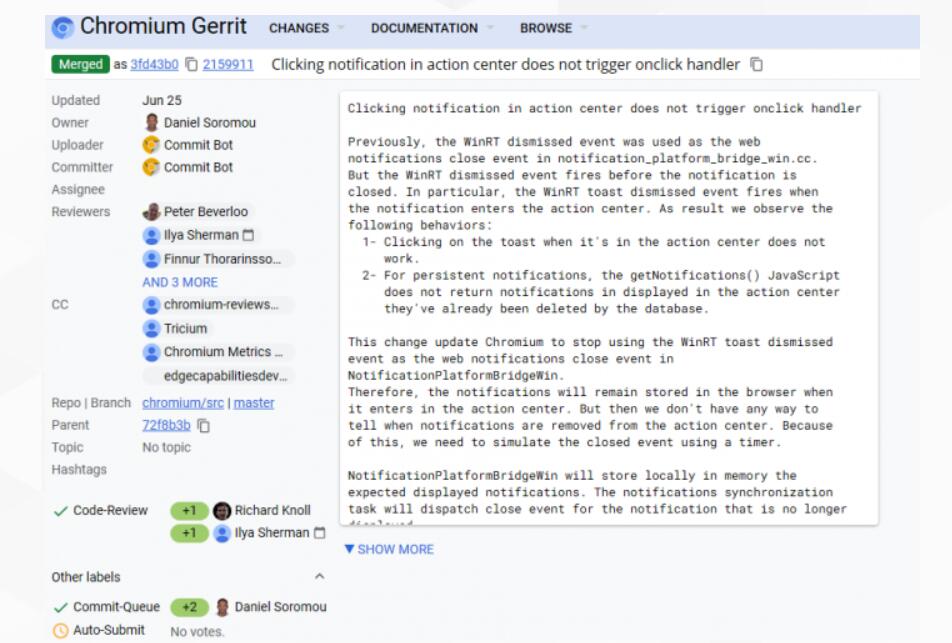Click the Hashtags label
952x643 pixels.
click(x=79, y=469)
